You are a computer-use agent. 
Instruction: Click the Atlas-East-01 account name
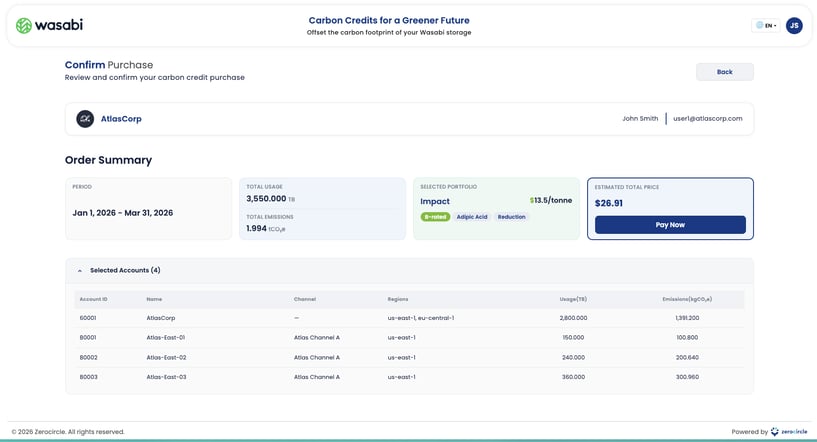pos(166,338)
